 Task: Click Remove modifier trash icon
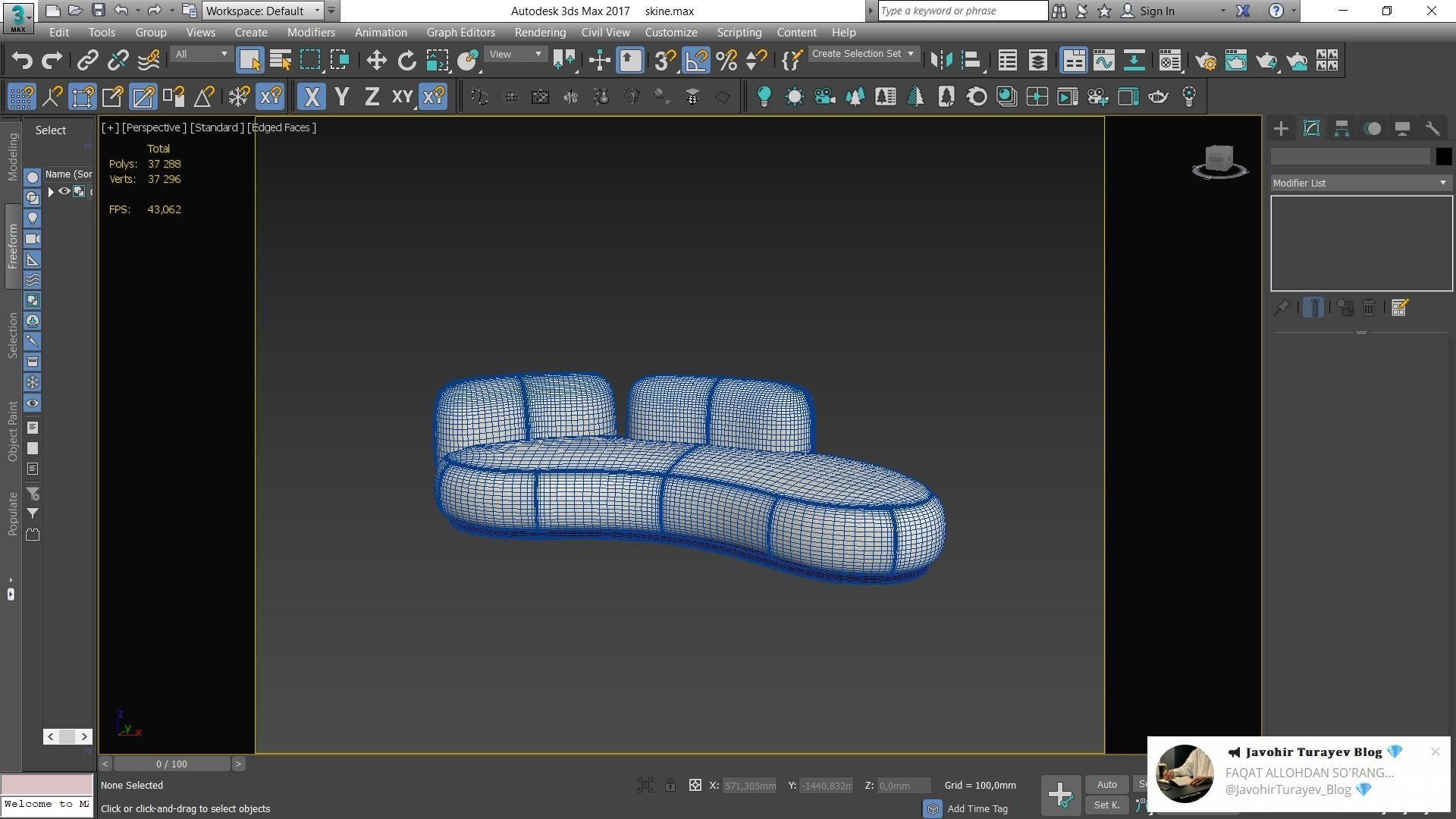click(1369, 308)
